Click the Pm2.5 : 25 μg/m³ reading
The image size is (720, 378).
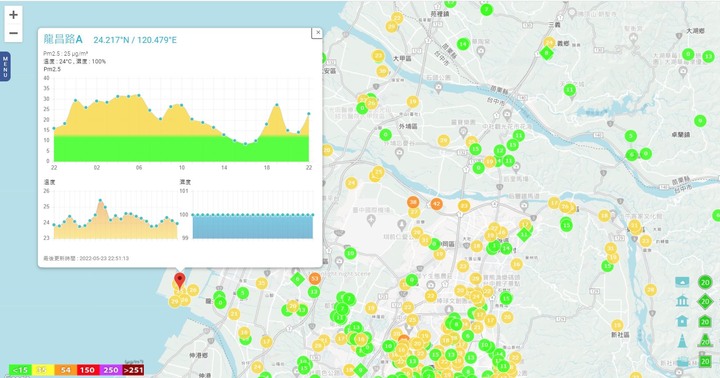click(x=66, y=54)
